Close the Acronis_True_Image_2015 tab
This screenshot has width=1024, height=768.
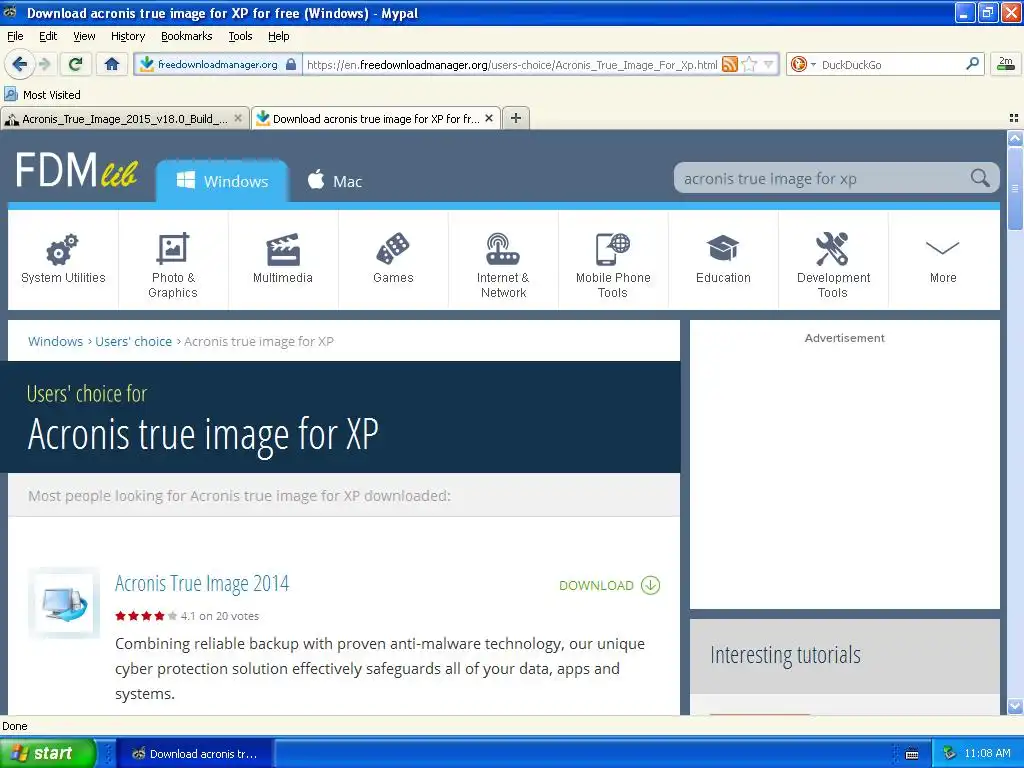[x=238, y=118]
